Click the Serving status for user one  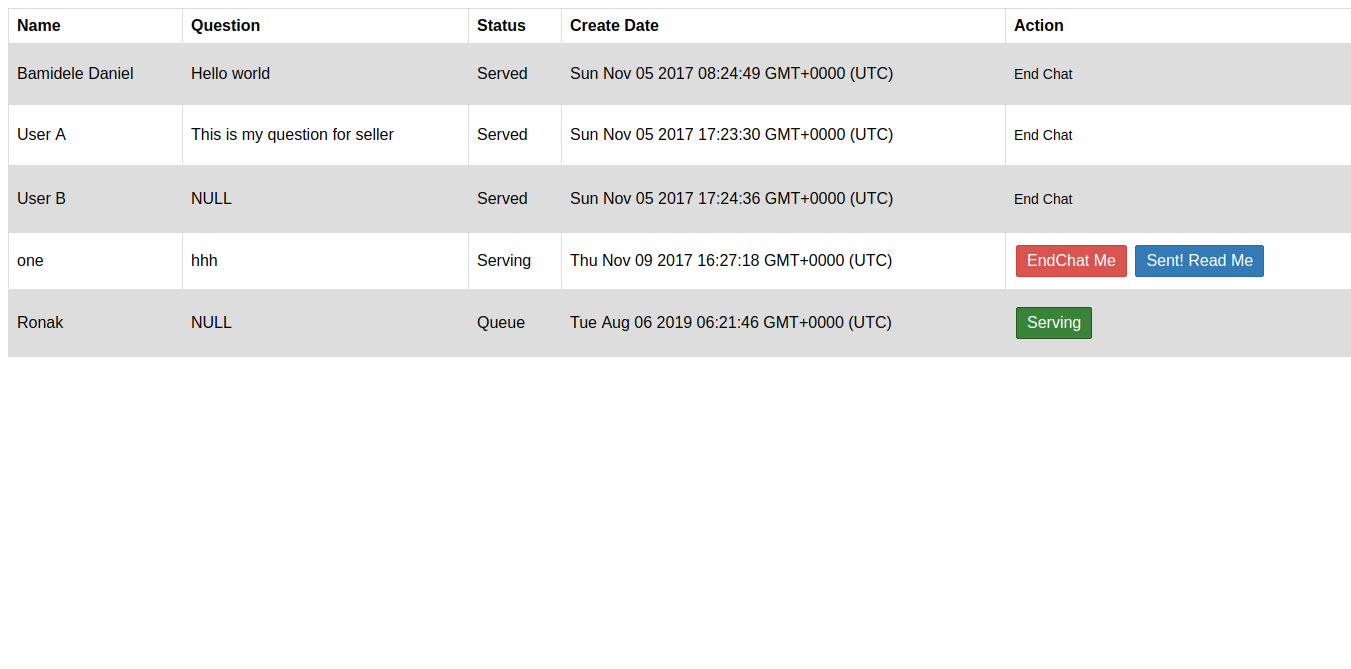[x=504, y=261]
